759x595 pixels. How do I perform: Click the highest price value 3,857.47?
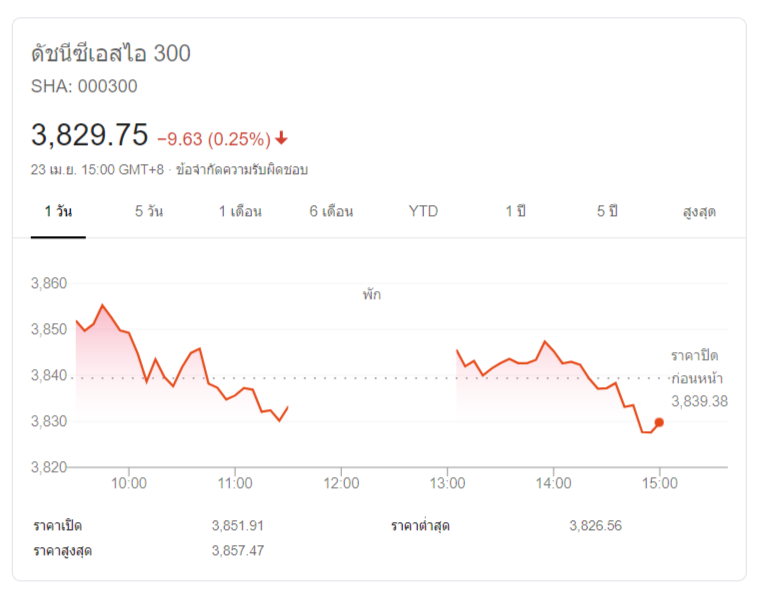click(x=238, y=551)
